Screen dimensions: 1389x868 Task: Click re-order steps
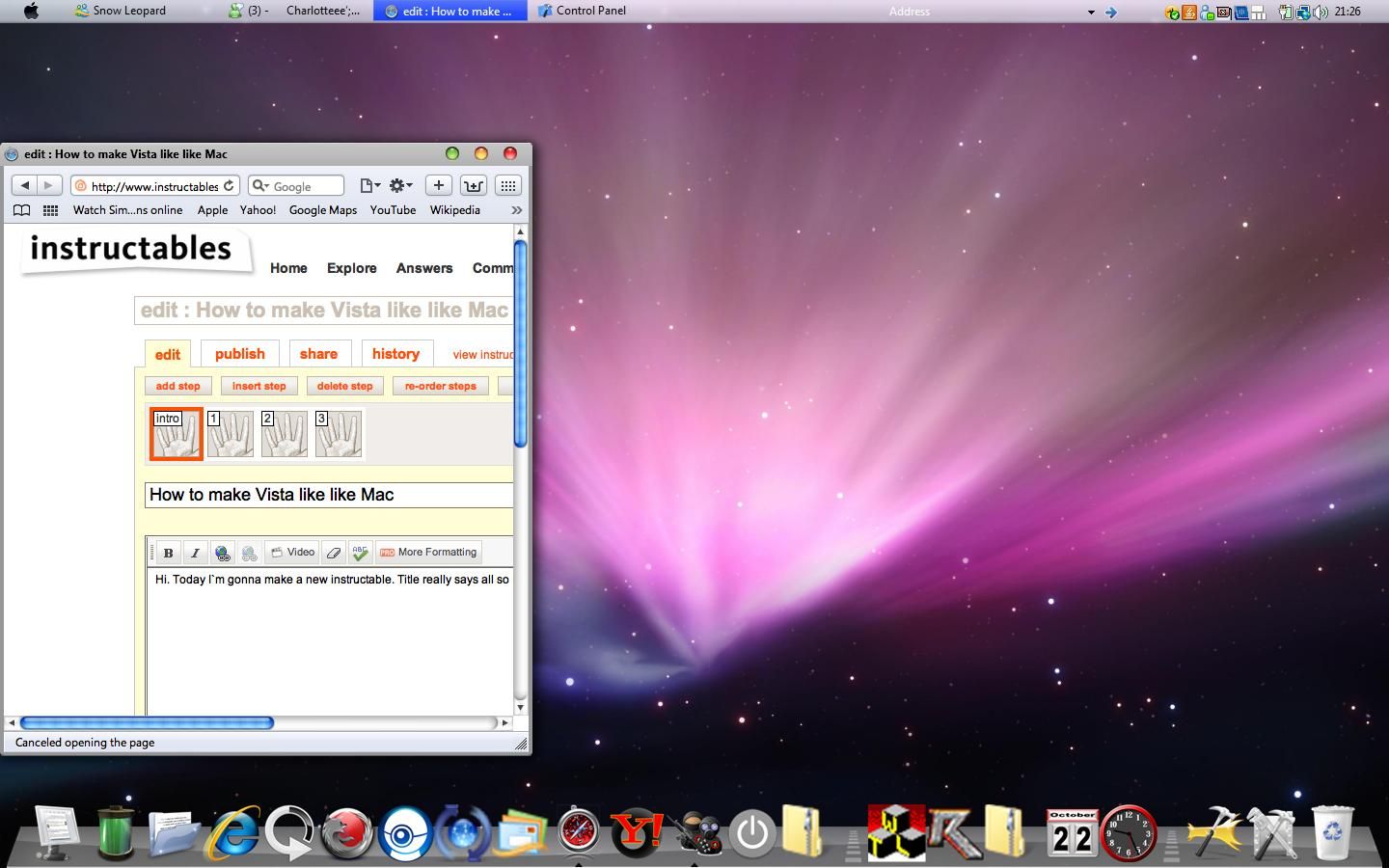click(x=440, y=386)
